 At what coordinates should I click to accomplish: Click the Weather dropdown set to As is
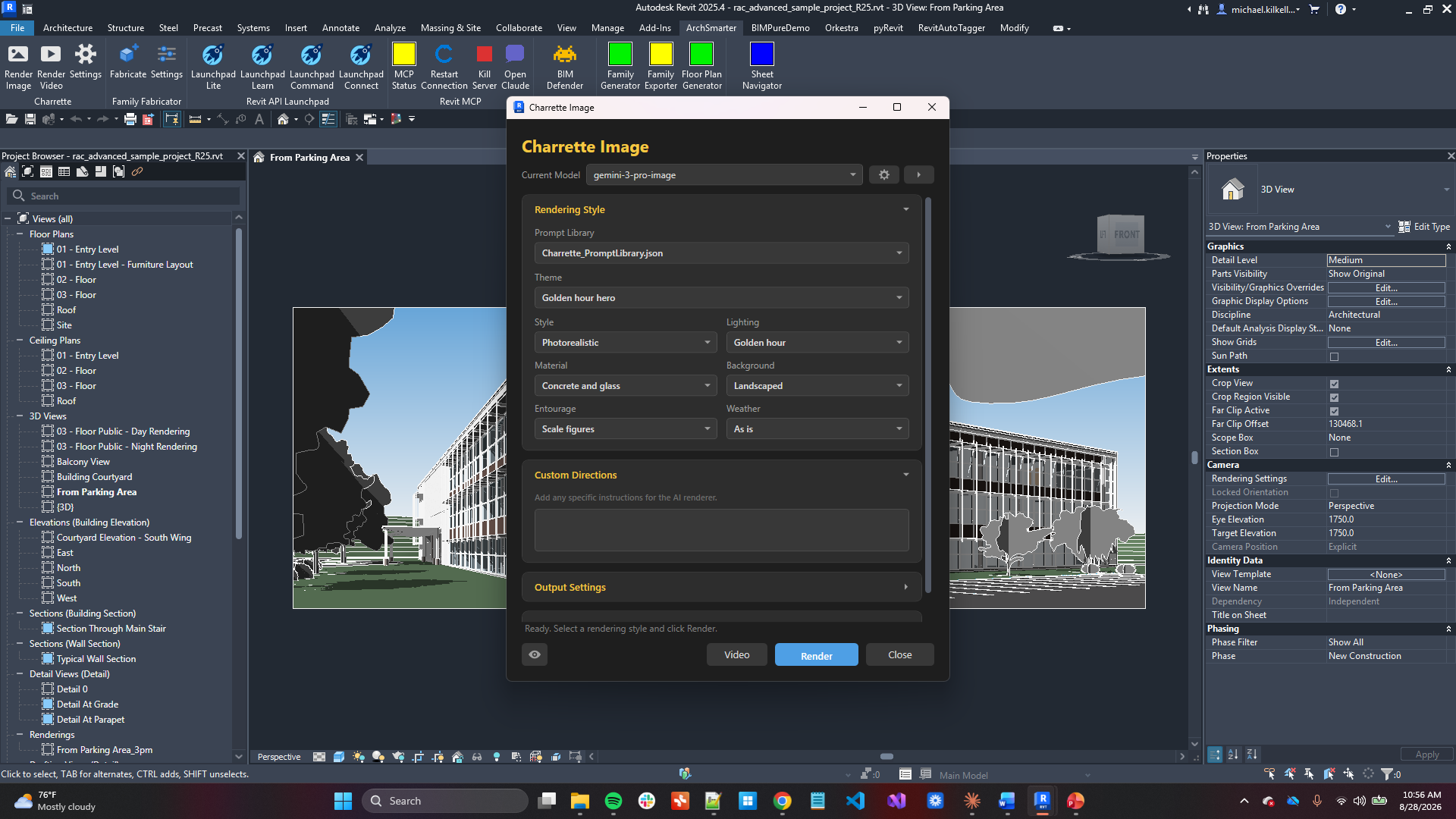817,429
